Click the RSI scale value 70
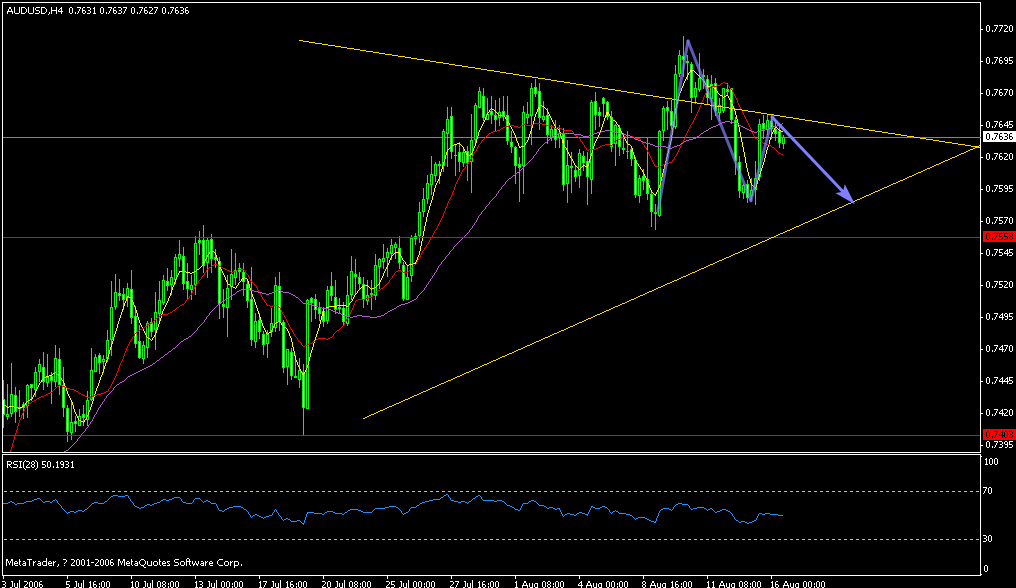This screenshot has height=588, width=1016. click(x=987, y=491)
